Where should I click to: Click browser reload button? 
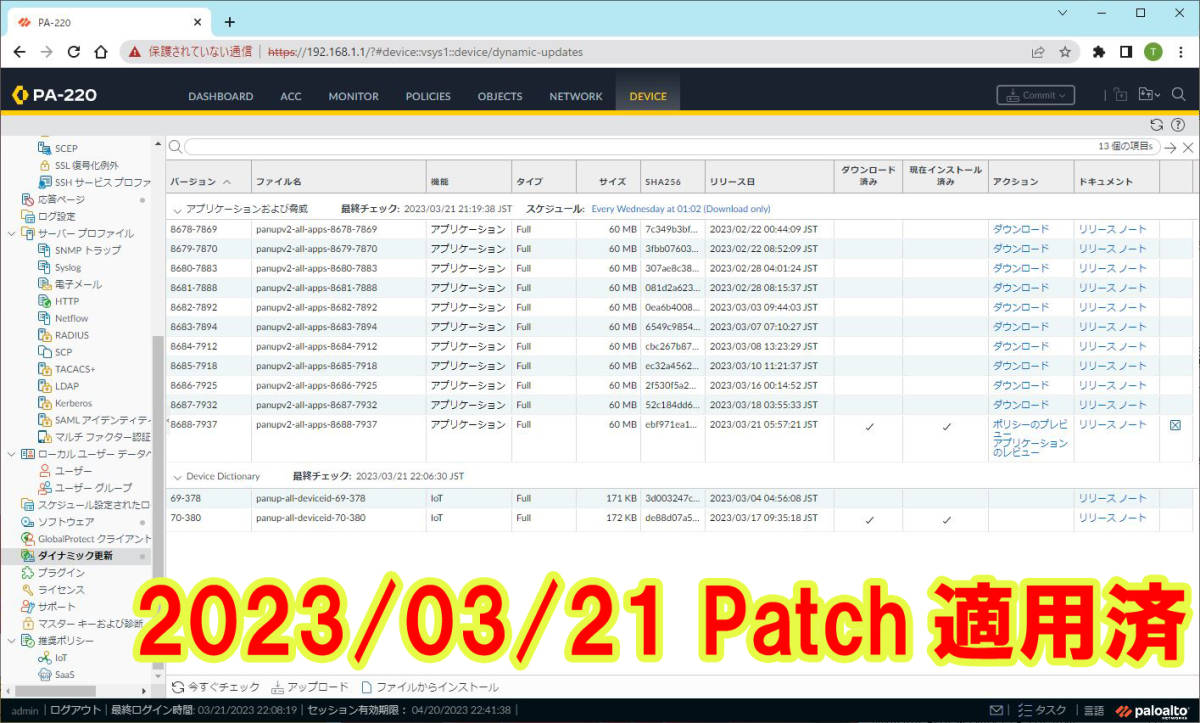(x=73, y=52)
